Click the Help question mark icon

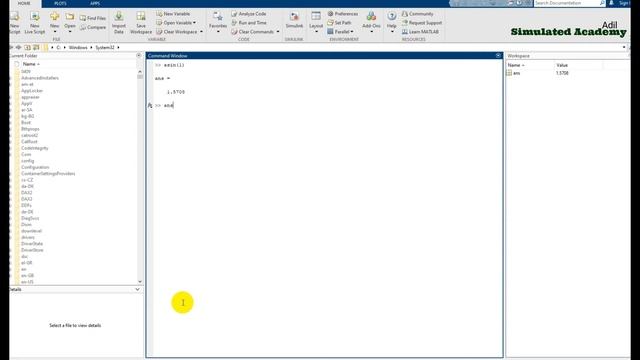pos(391,16)
